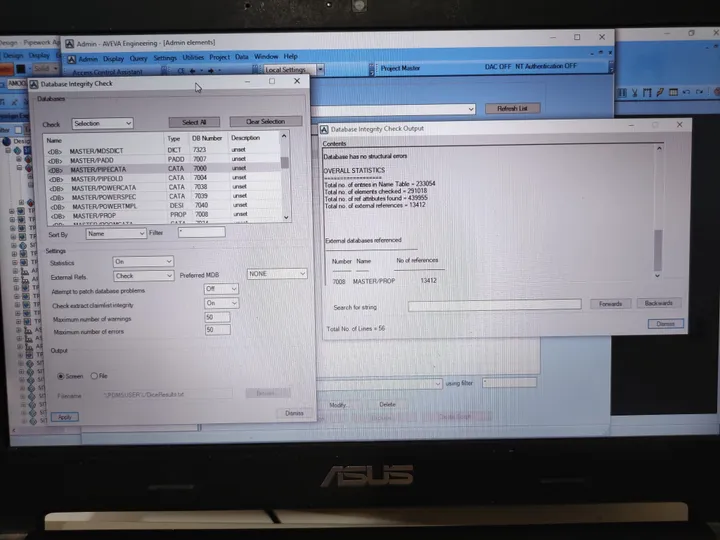Viewport: 720px width, 540px height.
Task: Click the Search for string field
Action: (495, 305)
